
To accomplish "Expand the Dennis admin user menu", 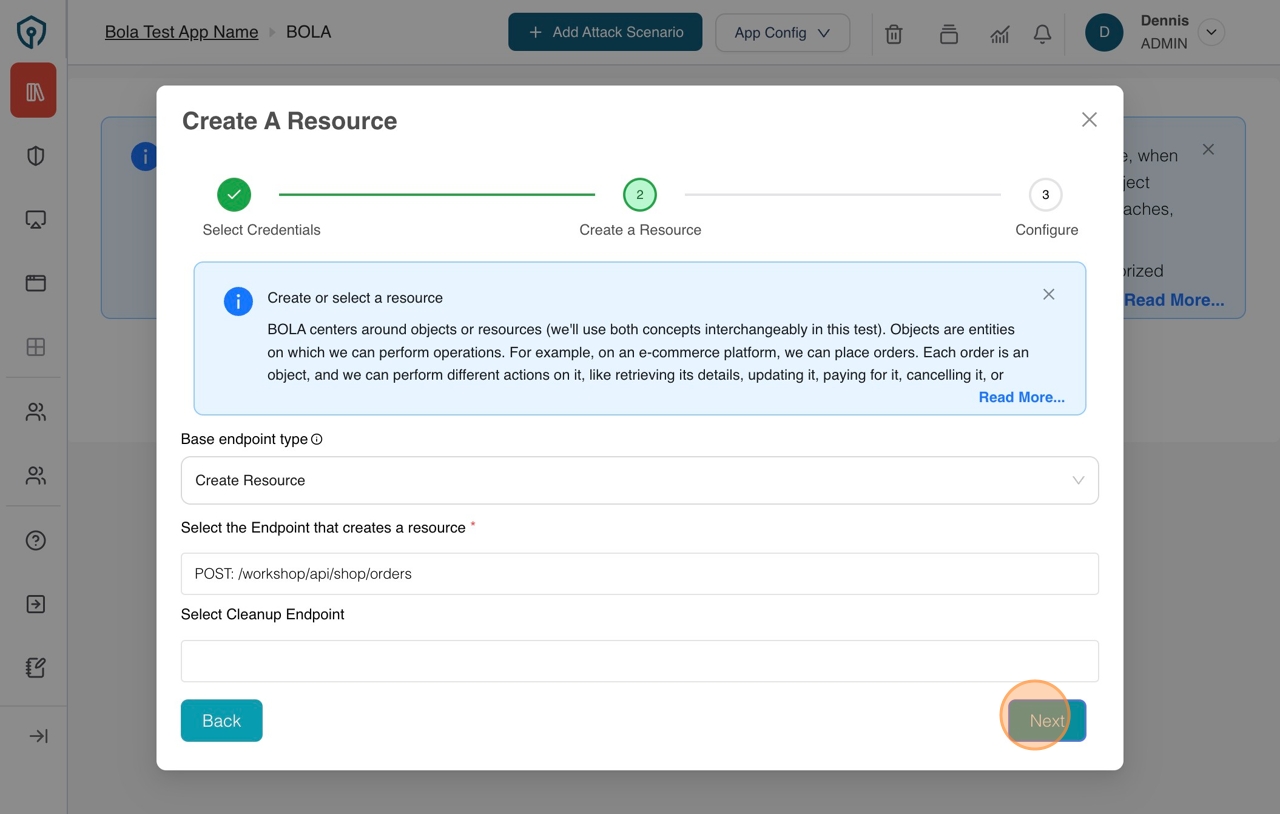I will coord(1211,33).
